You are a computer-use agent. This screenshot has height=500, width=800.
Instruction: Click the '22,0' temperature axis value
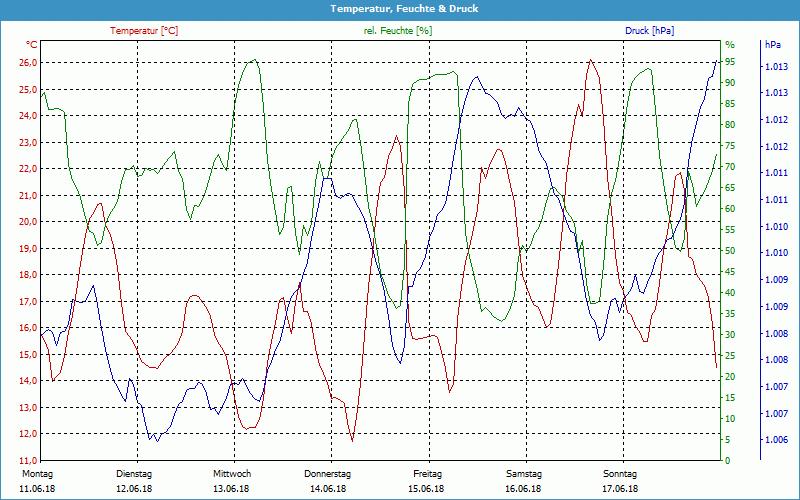tap(28, 169)
